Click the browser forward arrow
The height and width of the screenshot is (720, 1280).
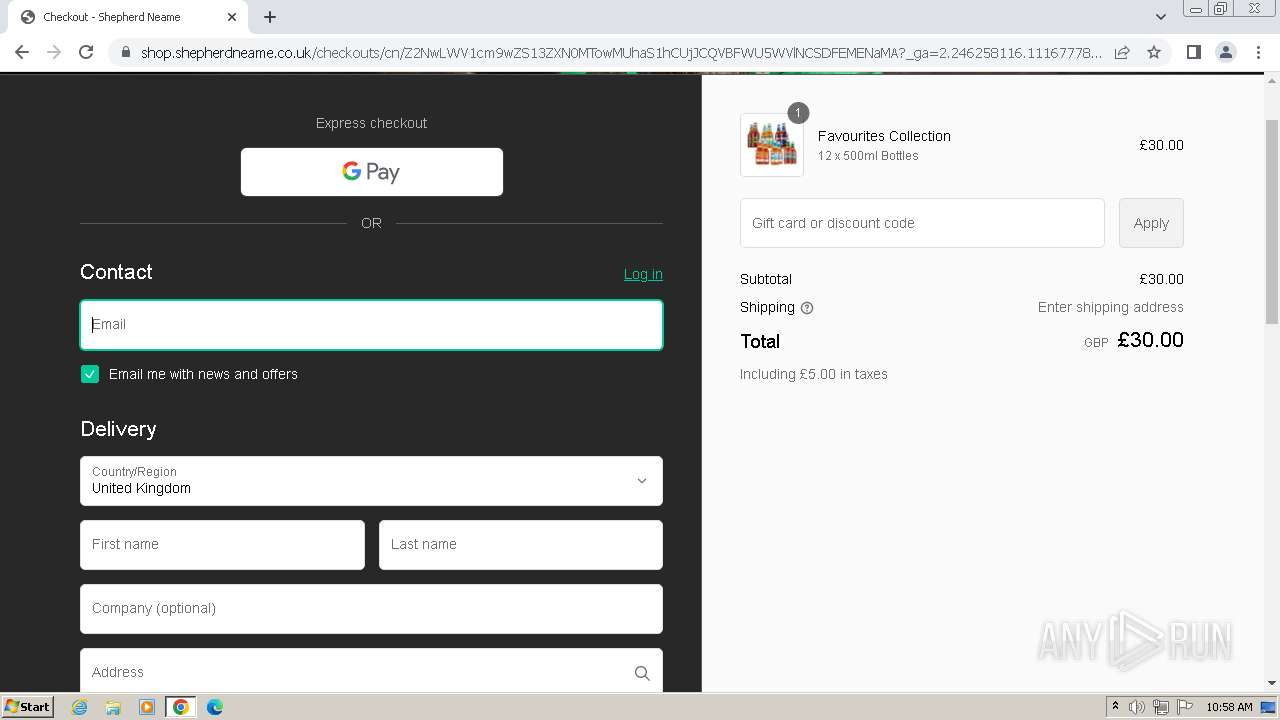pyautogui.click(x=54, y=52)
